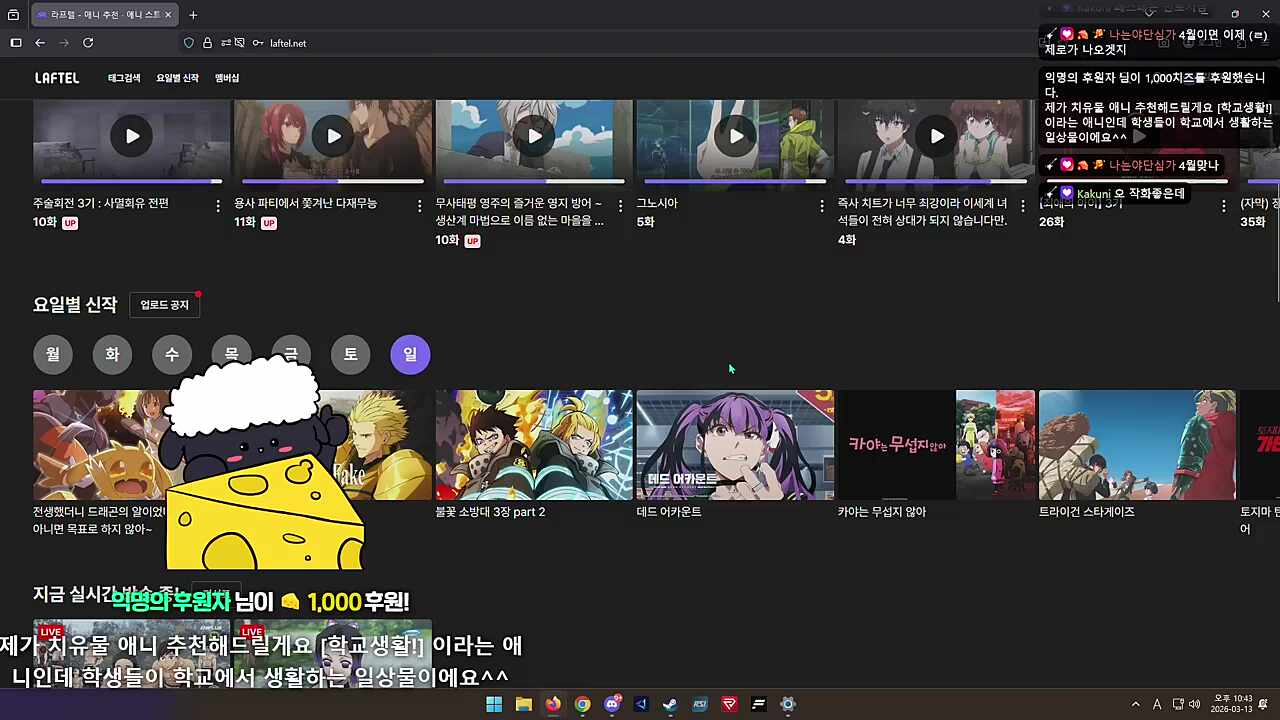Click the progress bar under 주술회전 3기
Viewport: 1280px width, 720px height.
coord(131,181)
